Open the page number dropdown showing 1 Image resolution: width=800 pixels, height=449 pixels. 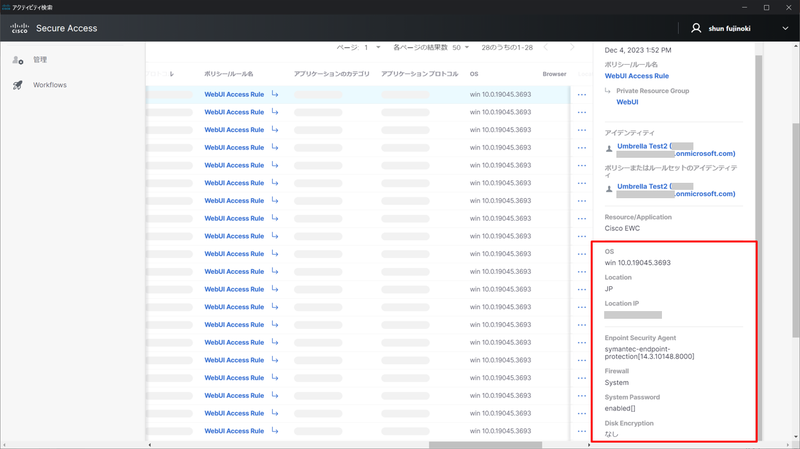372,47
